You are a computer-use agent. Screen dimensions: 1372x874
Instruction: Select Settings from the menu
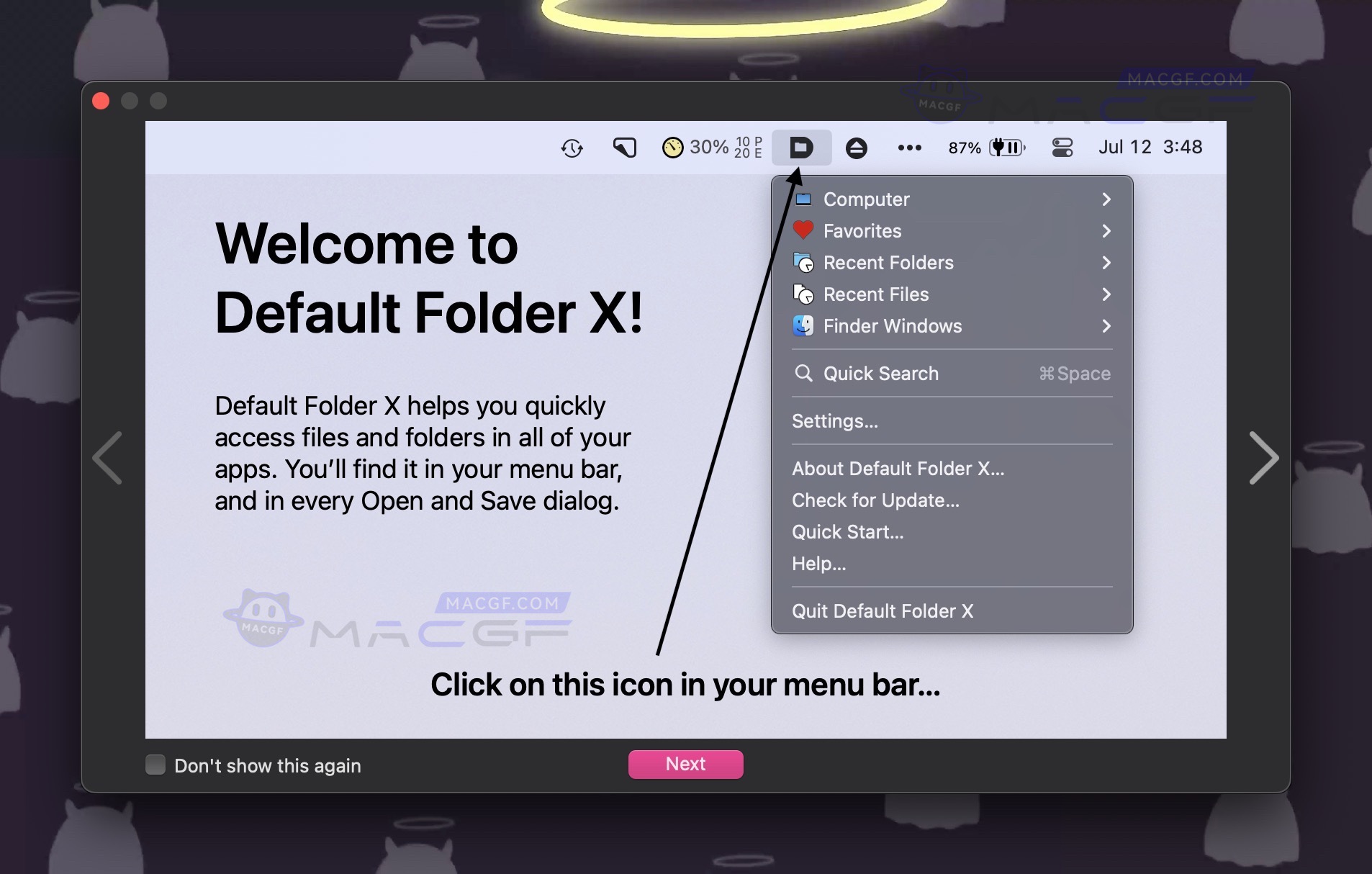835,421
